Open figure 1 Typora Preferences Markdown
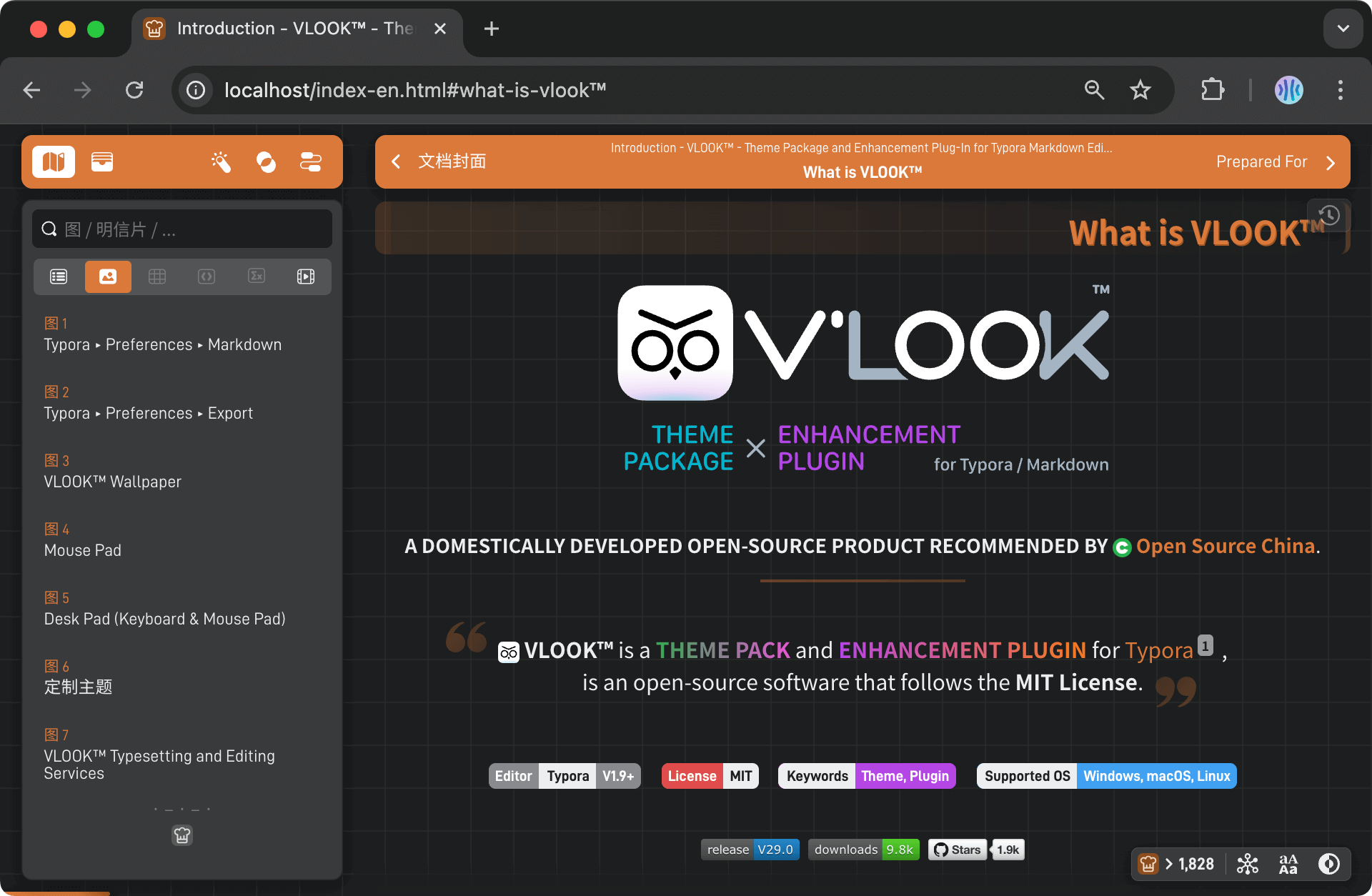 [163, 334]
